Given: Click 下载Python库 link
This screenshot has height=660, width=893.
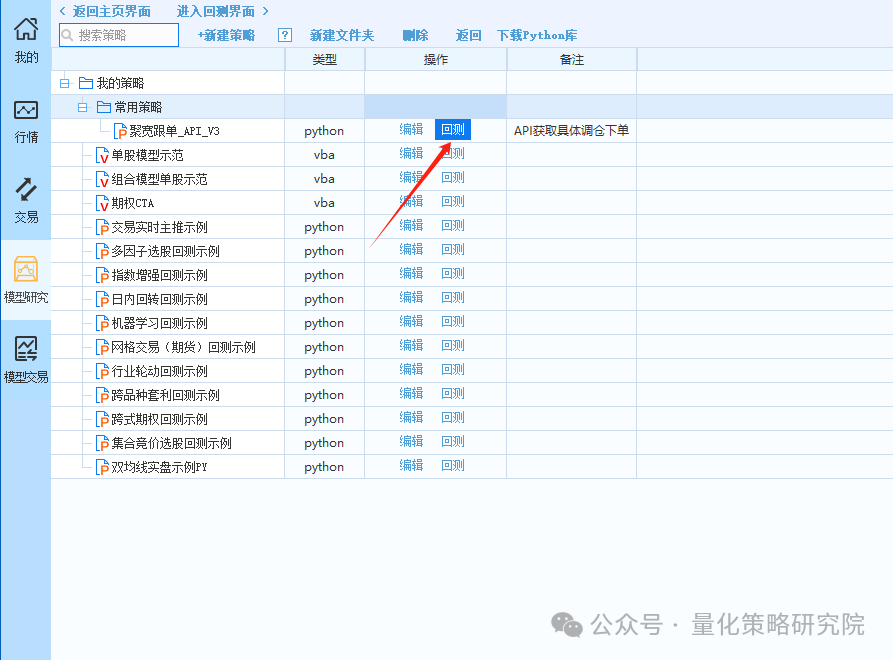Looking at the screenshot, I should [537, 35].
